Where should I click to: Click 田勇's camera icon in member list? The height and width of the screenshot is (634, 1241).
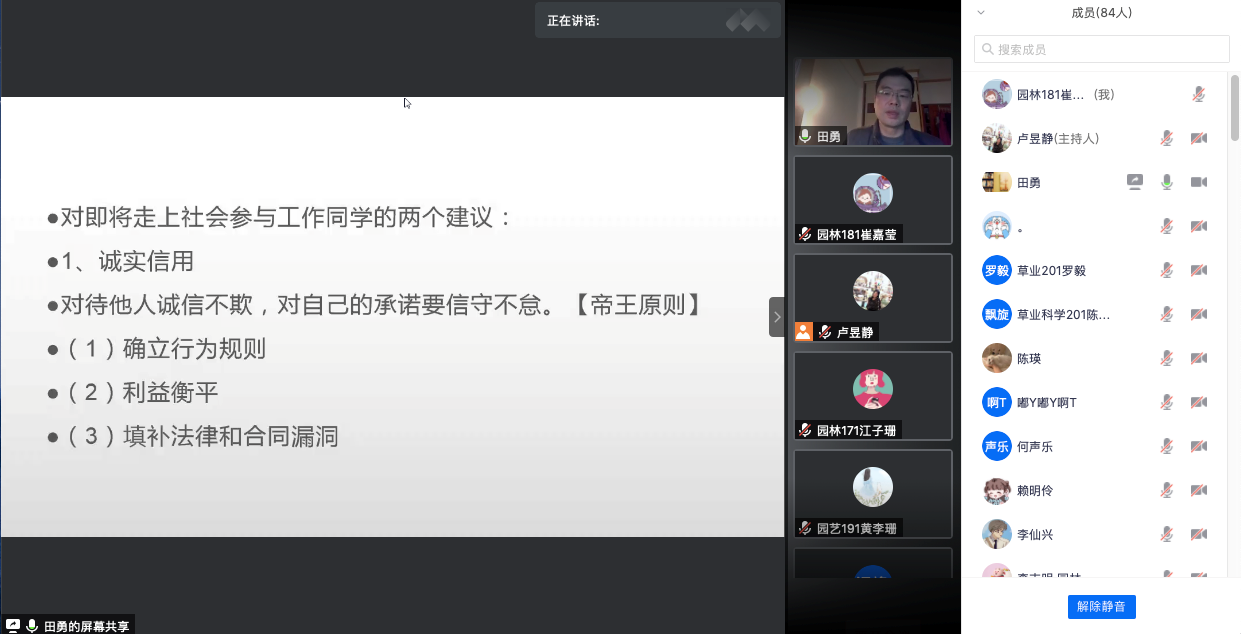click(1198, 182)
